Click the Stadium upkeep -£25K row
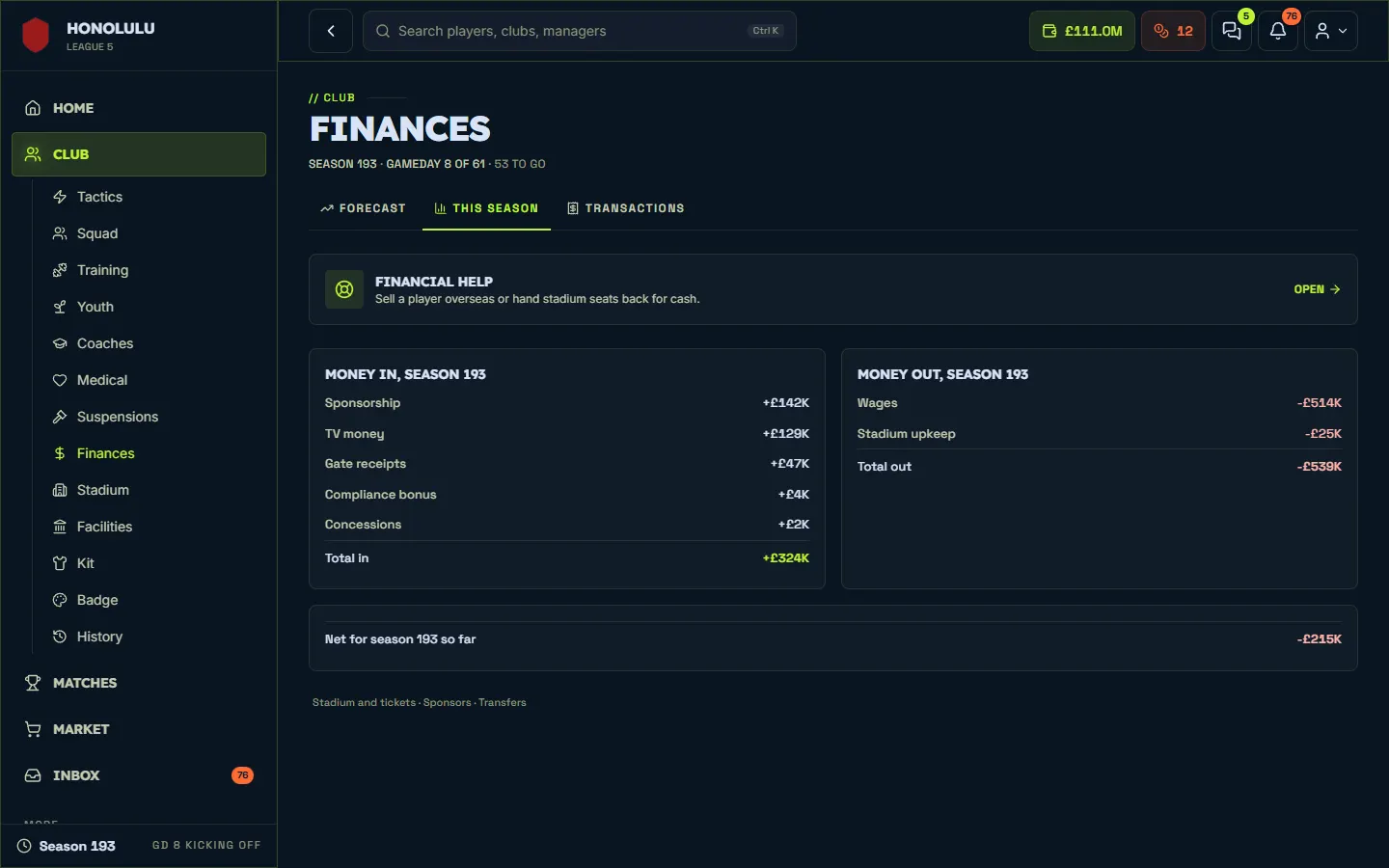This screenshot has height=868, width=1389. coord(1100,434)
